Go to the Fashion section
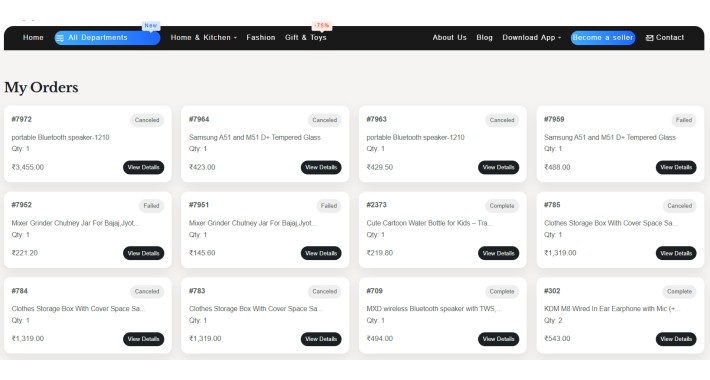This screenshot has width=710, height=380. [261, 38]
